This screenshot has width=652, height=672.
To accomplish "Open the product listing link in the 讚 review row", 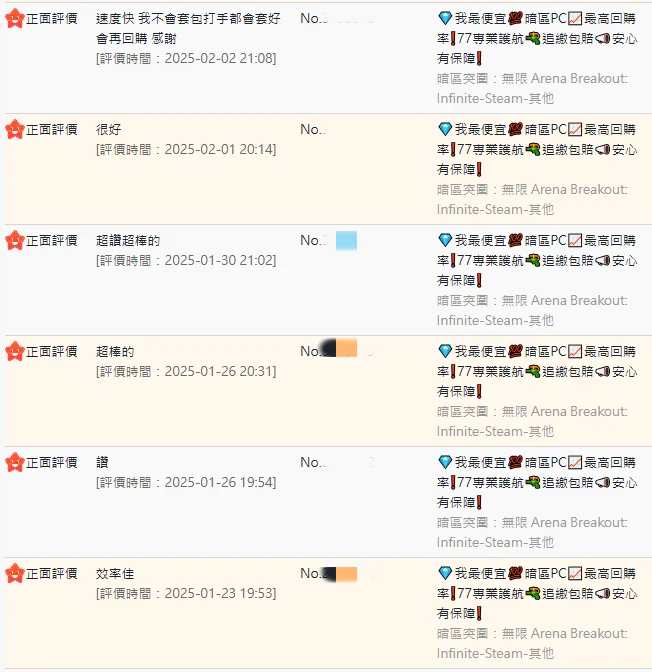I will [537, 482].
